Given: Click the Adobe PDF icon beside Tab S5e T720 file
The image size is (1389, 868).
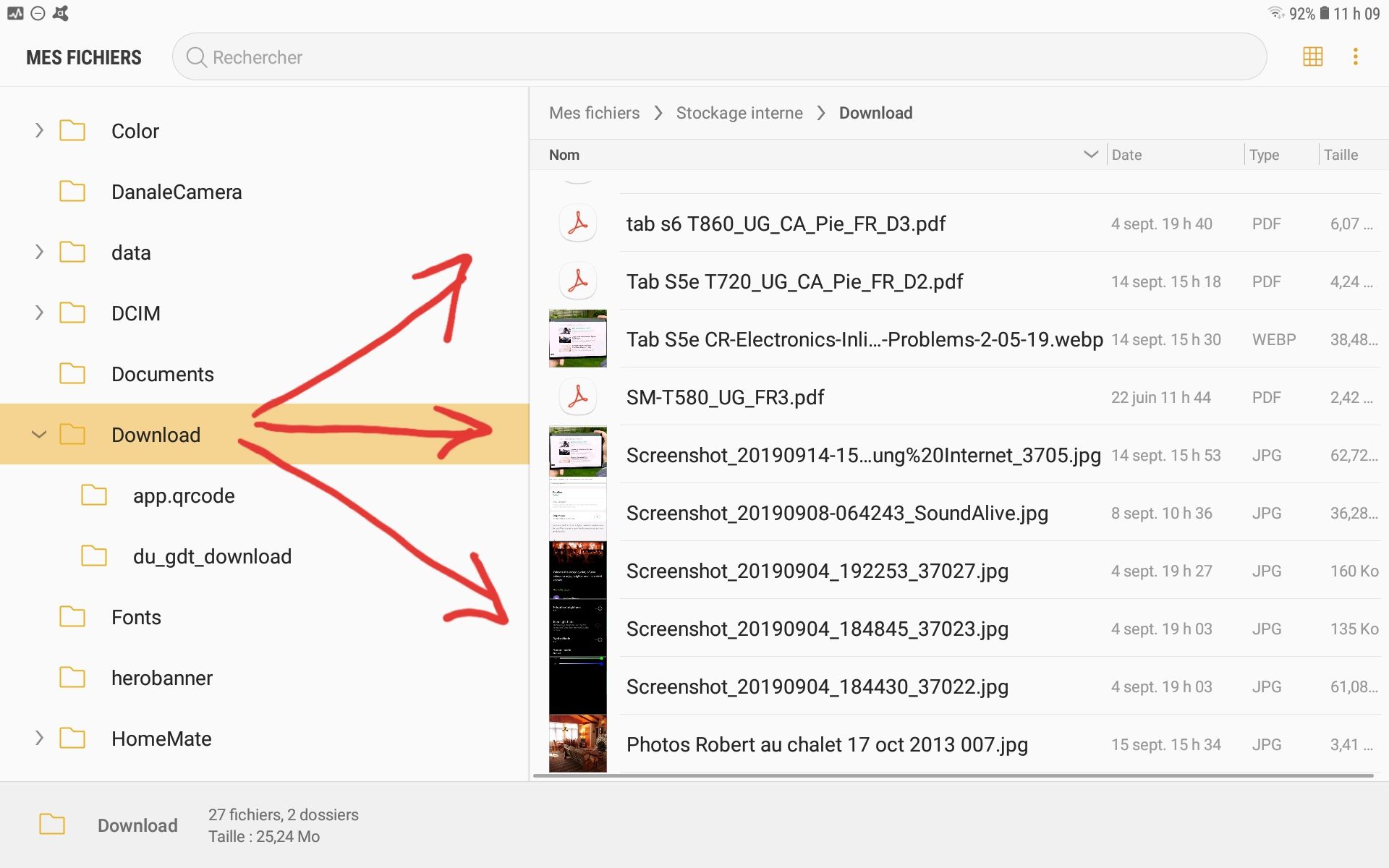Looking at the screenshot, I should point(577,281).
